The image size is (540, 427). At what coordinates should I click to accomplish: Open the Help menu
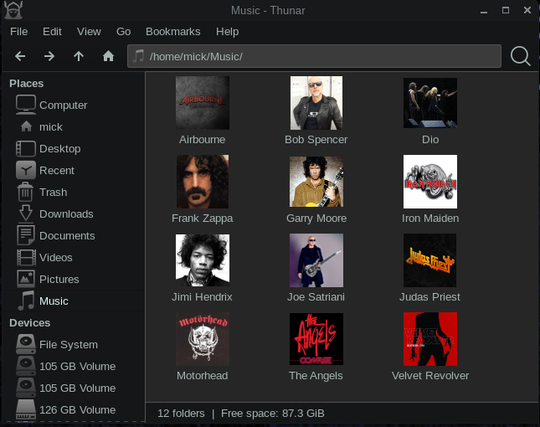coord(227,32)
